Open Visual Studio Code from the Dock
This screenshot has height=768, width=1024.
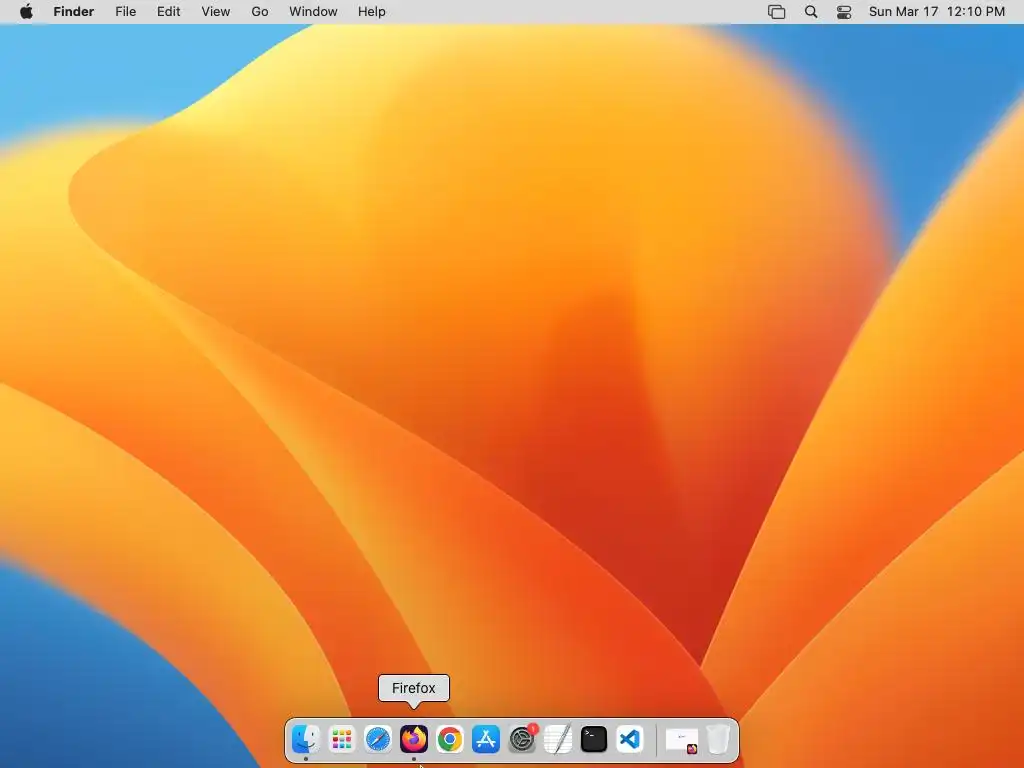pyautogui.click(x=630, y=739)
